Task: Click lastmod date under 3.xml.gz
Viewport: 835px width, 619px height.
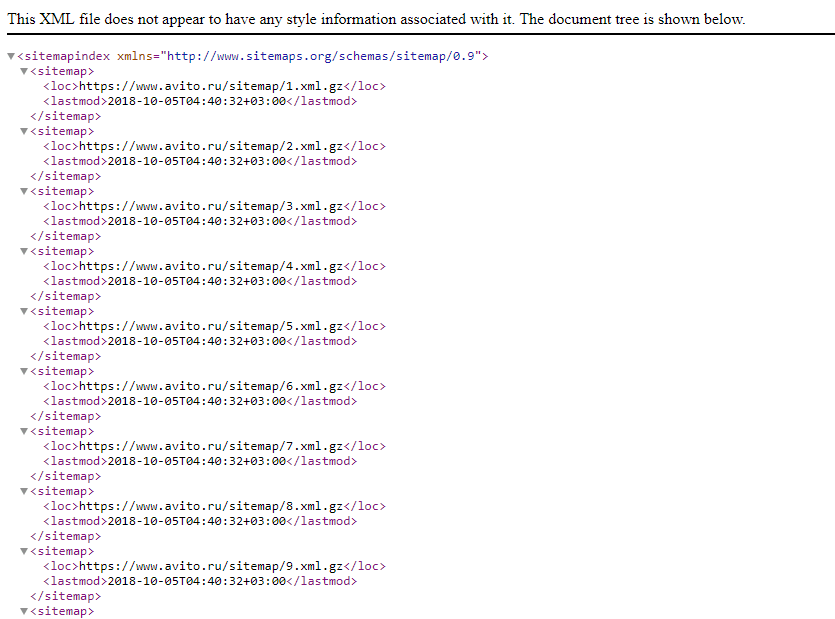Action: [x=197, y=221]
